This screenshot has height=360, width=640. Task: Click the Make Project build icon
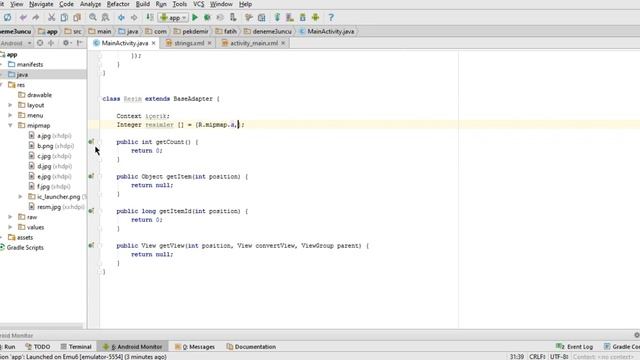[x=150, y=18]
